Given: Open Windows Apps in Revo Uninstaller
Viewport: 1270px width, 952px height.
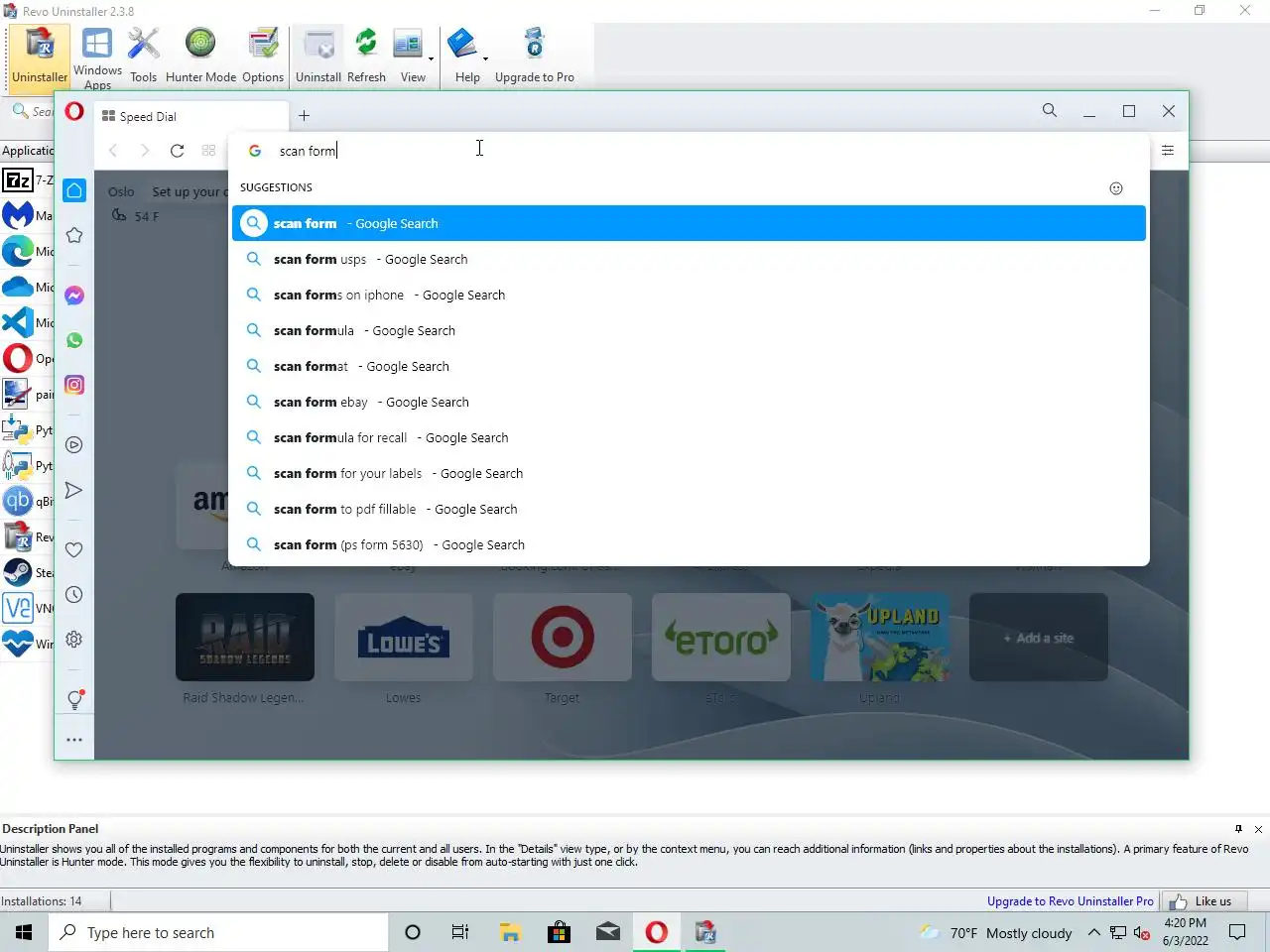Looking at the screenshot, I should pos(97,57).
